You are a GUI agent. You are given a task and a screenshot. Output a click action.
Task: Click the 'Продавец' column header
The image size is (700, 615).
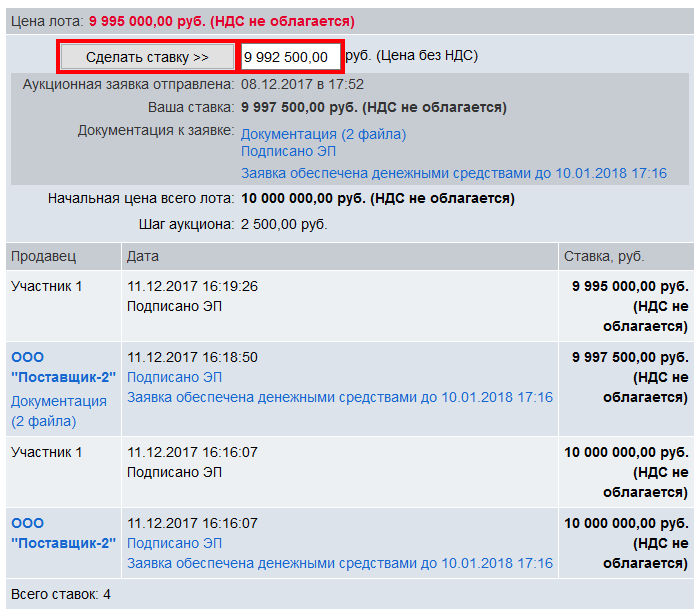[43, 257]
